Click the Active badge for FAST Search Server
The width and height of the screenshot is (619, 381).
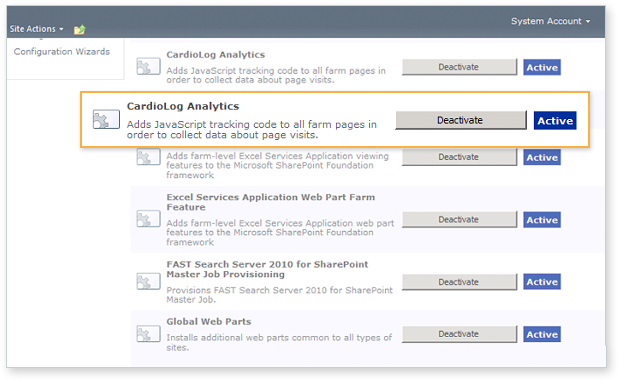(542, 282)
